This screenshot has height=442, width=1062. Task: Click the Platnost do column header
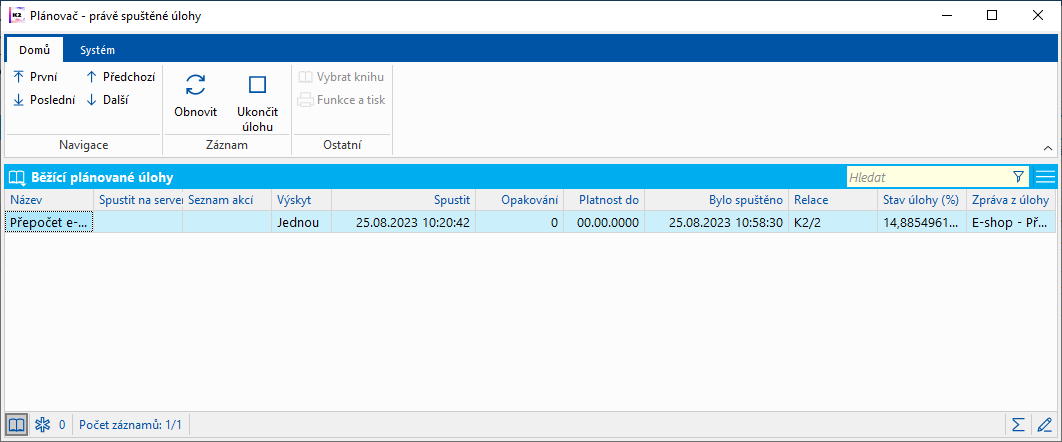(x=604, y=200)
